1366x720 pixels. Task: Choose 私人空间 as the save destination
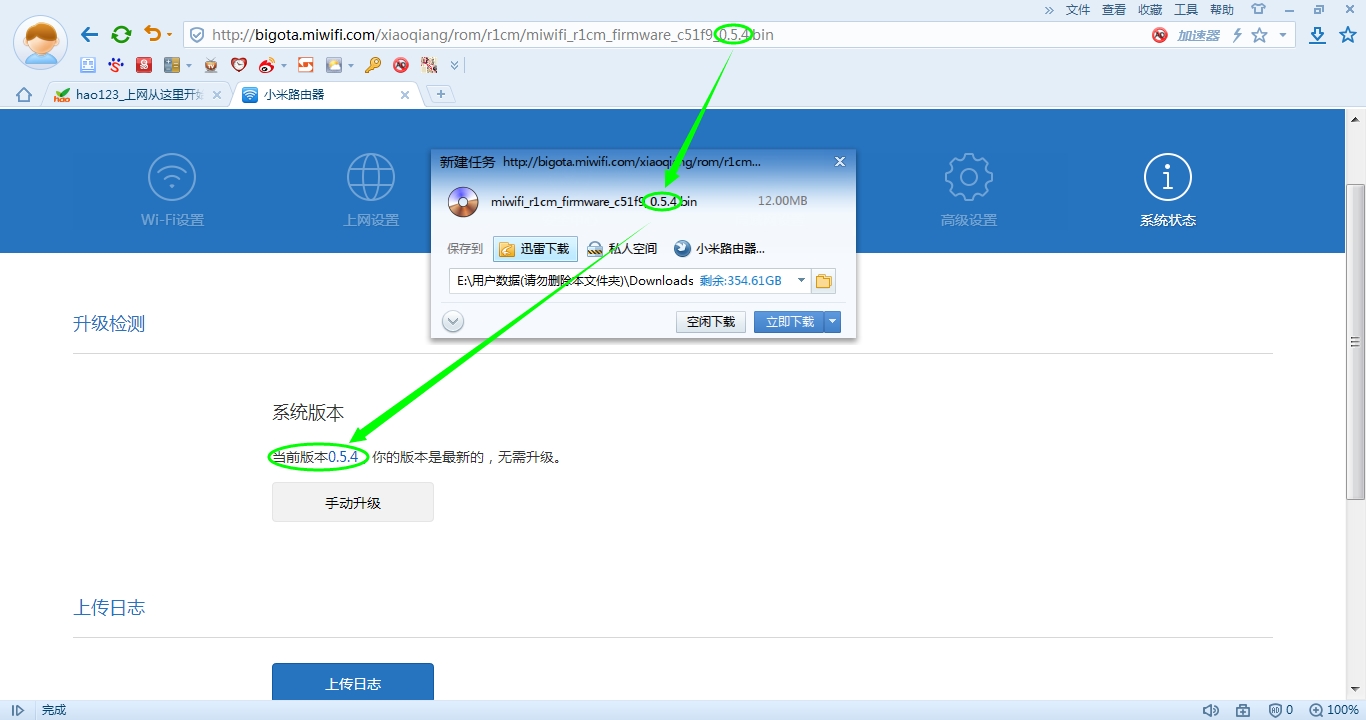(x=621, y=248)
